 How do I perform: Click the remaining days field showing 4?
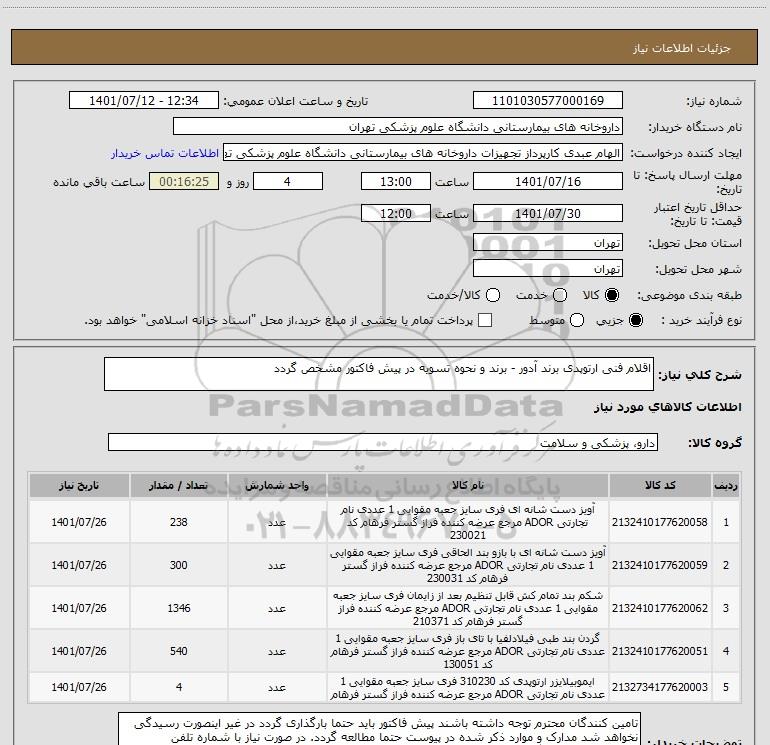pos(287,182)
